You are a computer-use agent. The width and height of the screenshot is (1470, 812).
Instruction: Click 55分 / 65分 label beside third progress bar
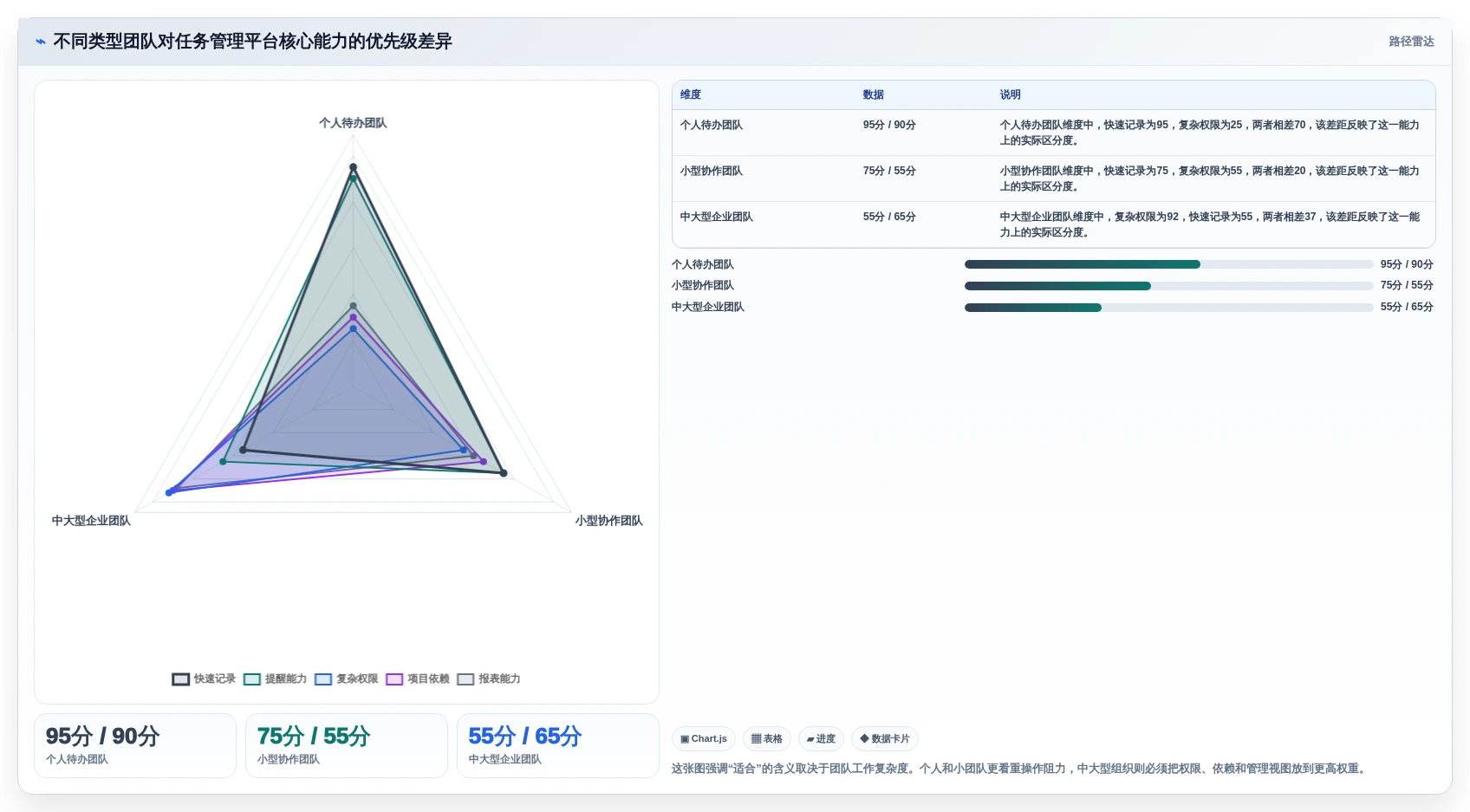click(x=1407, y=307)
